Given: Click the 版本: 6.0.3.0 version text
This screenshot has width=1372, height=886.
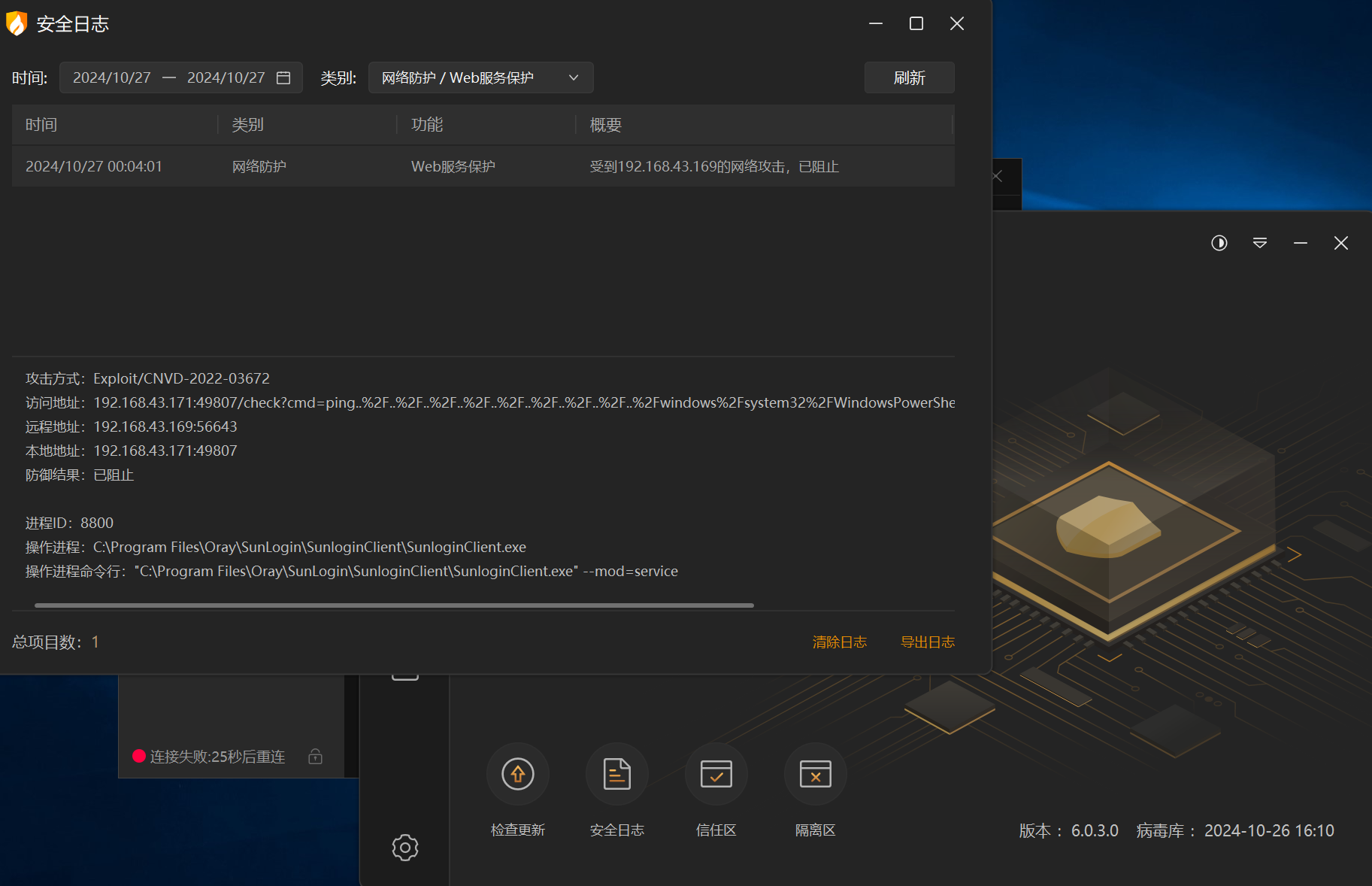Looking at the screenshot, I should pos(1068,830).
